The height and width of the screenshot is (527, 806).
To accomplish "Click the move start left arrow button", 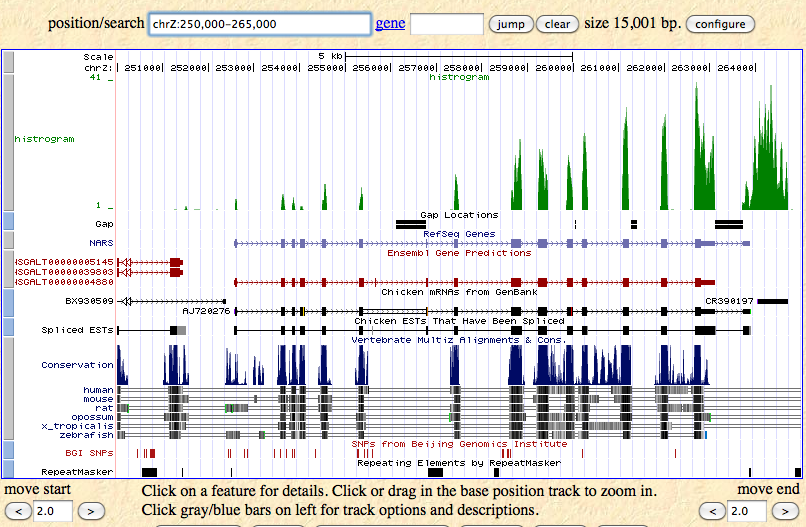I will point(16,511).
